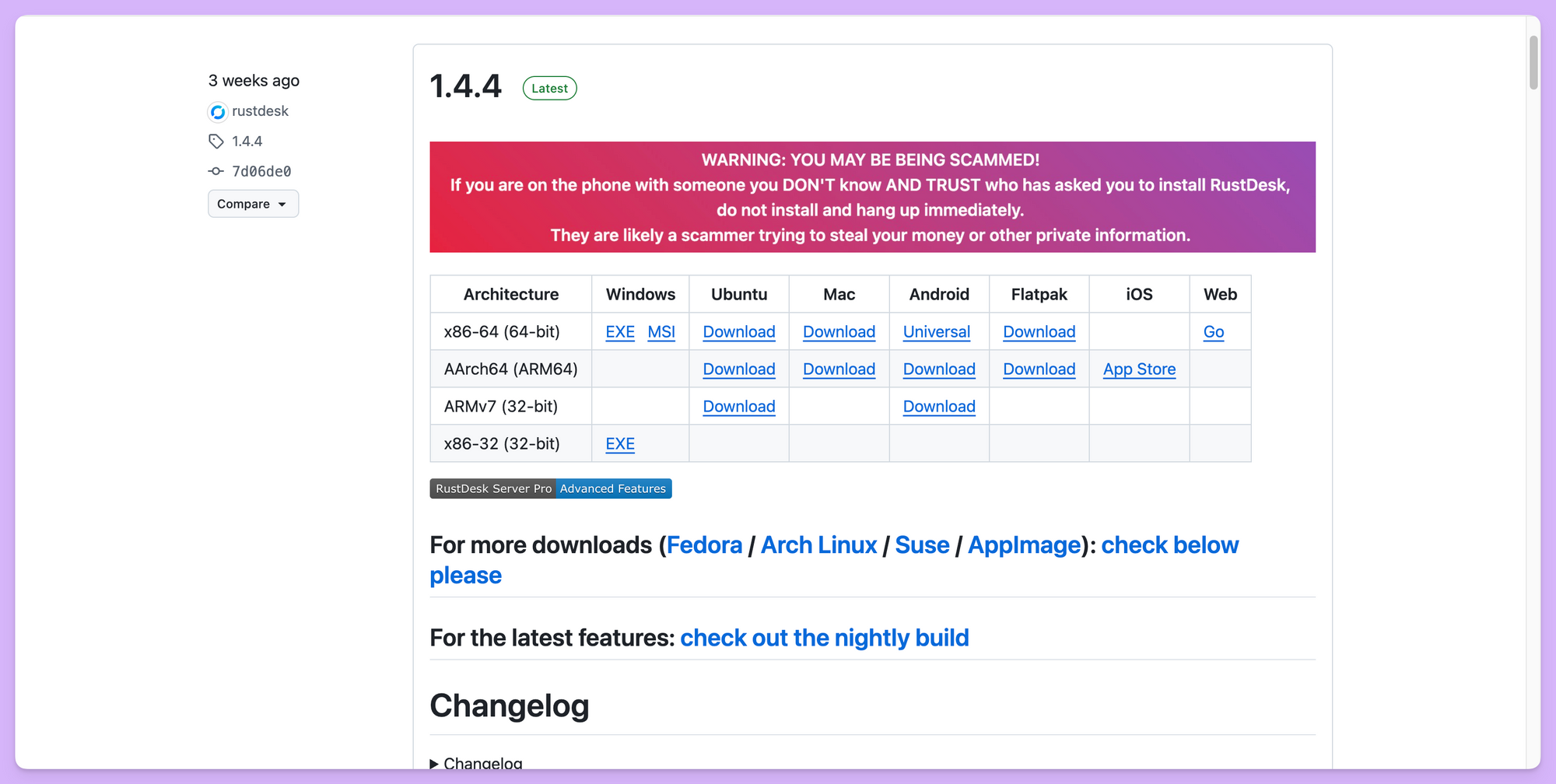The width and height of the screenshot is (1556, 784).
Task: Follow the Fedora downloads link
Action: click(704, 545)
